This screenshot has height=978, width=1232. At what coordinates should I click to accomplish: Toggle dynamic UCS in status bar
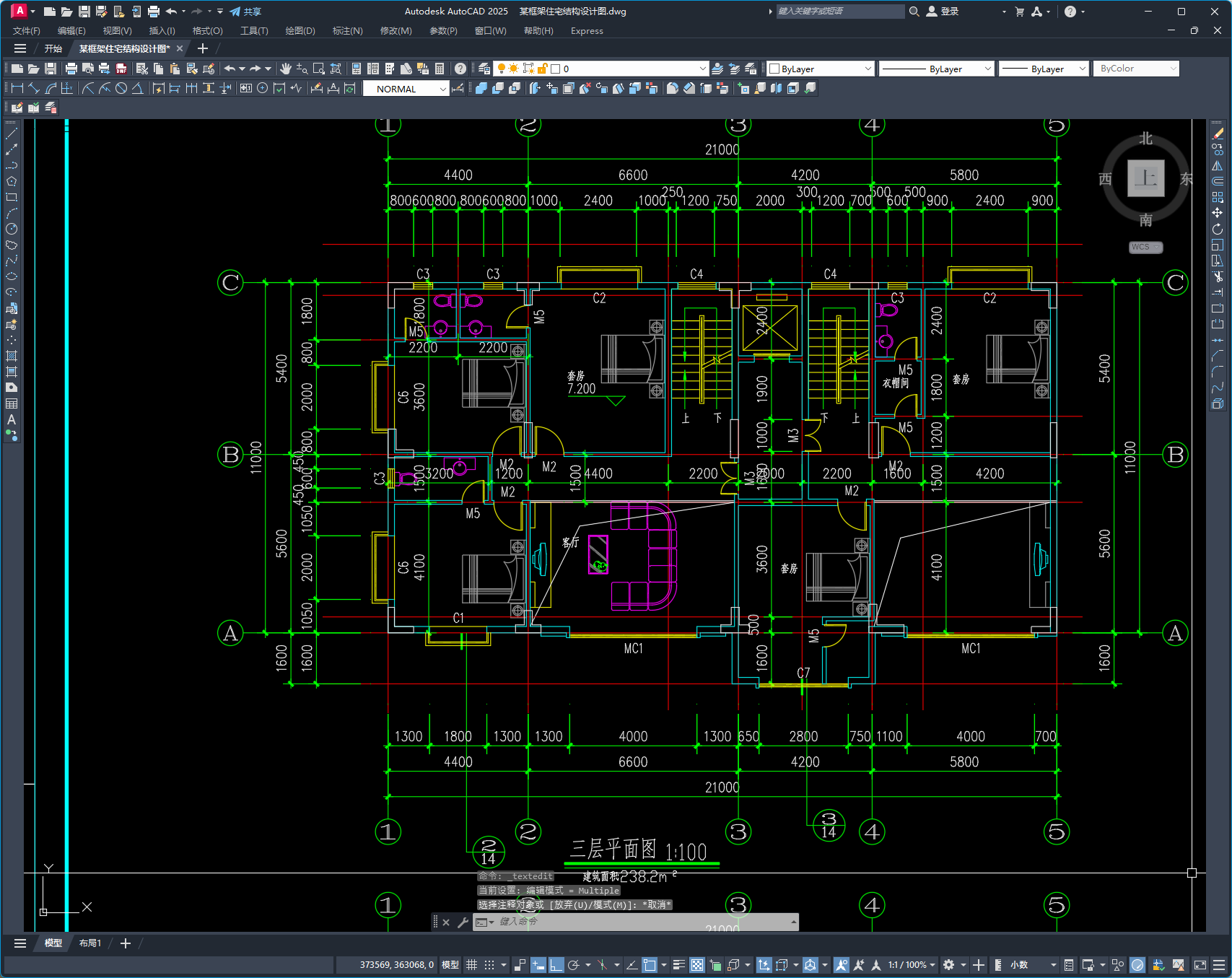point(764,965)
